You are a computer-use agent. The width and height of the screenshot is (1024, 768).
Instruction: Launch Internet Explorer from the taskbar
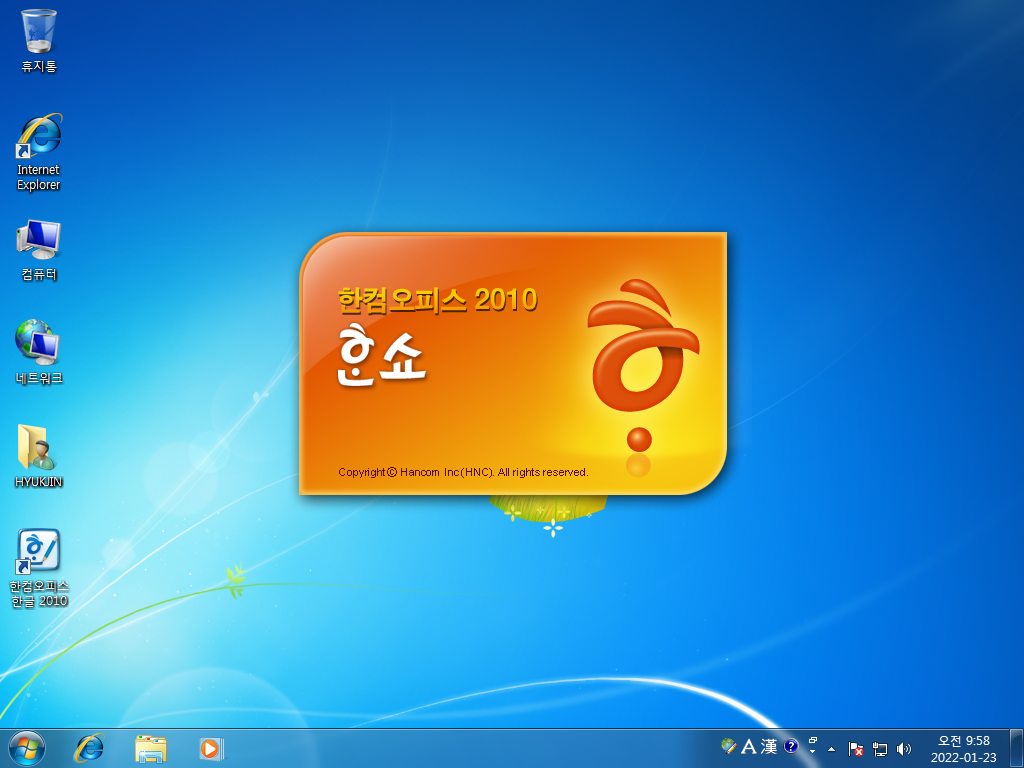tap(89, 748)
